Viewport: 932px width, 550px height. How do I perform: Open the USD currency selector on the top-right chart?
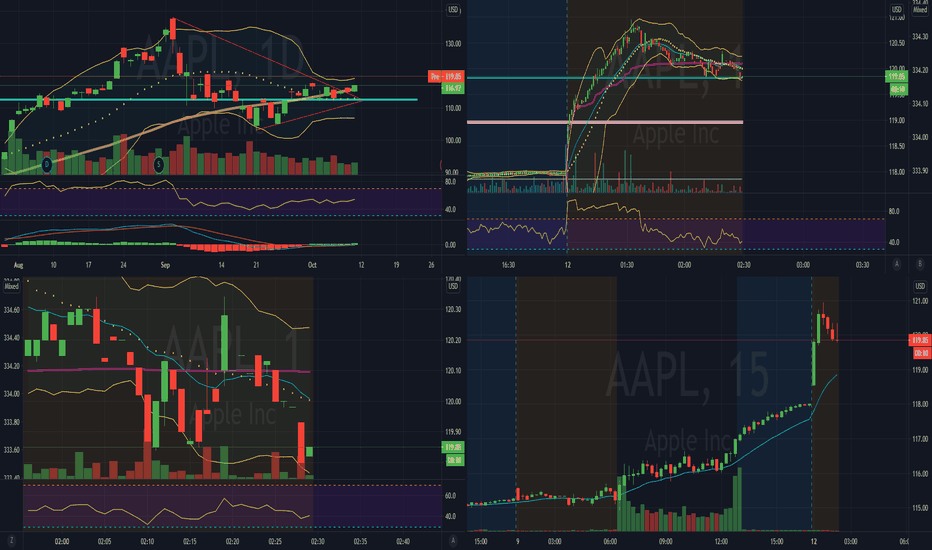[x=896, y=10]
